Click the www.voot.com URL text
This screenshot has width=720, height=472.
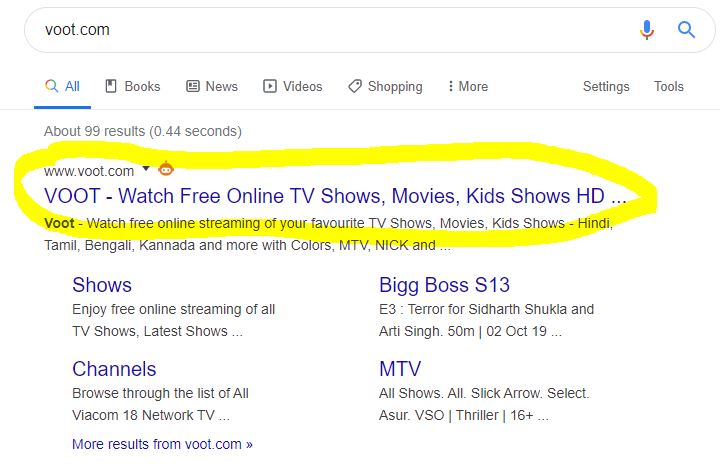pyautogui.click(x=89, y=171)
